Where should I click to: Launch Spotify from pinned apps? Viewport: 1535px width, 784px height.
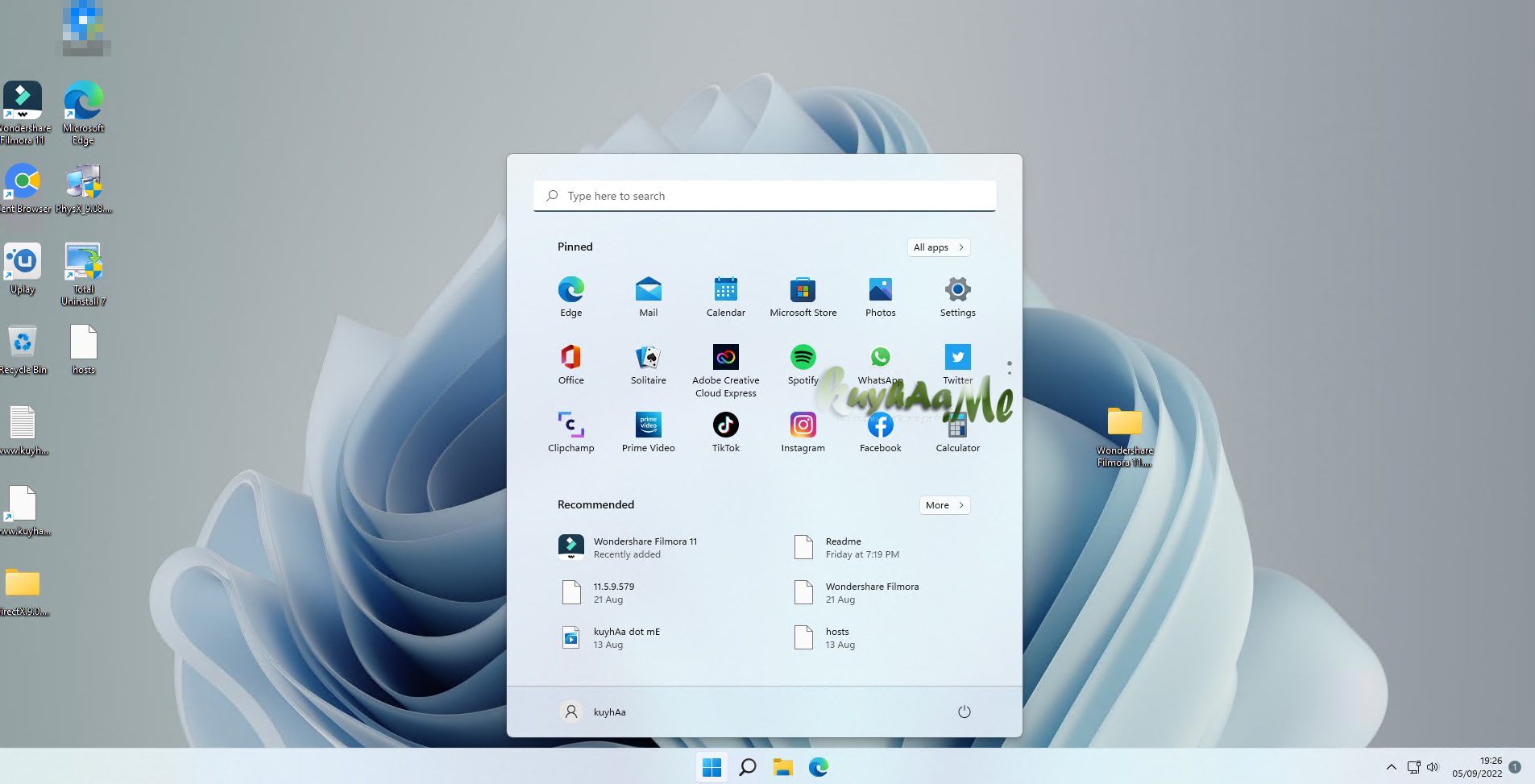point(803,364)
